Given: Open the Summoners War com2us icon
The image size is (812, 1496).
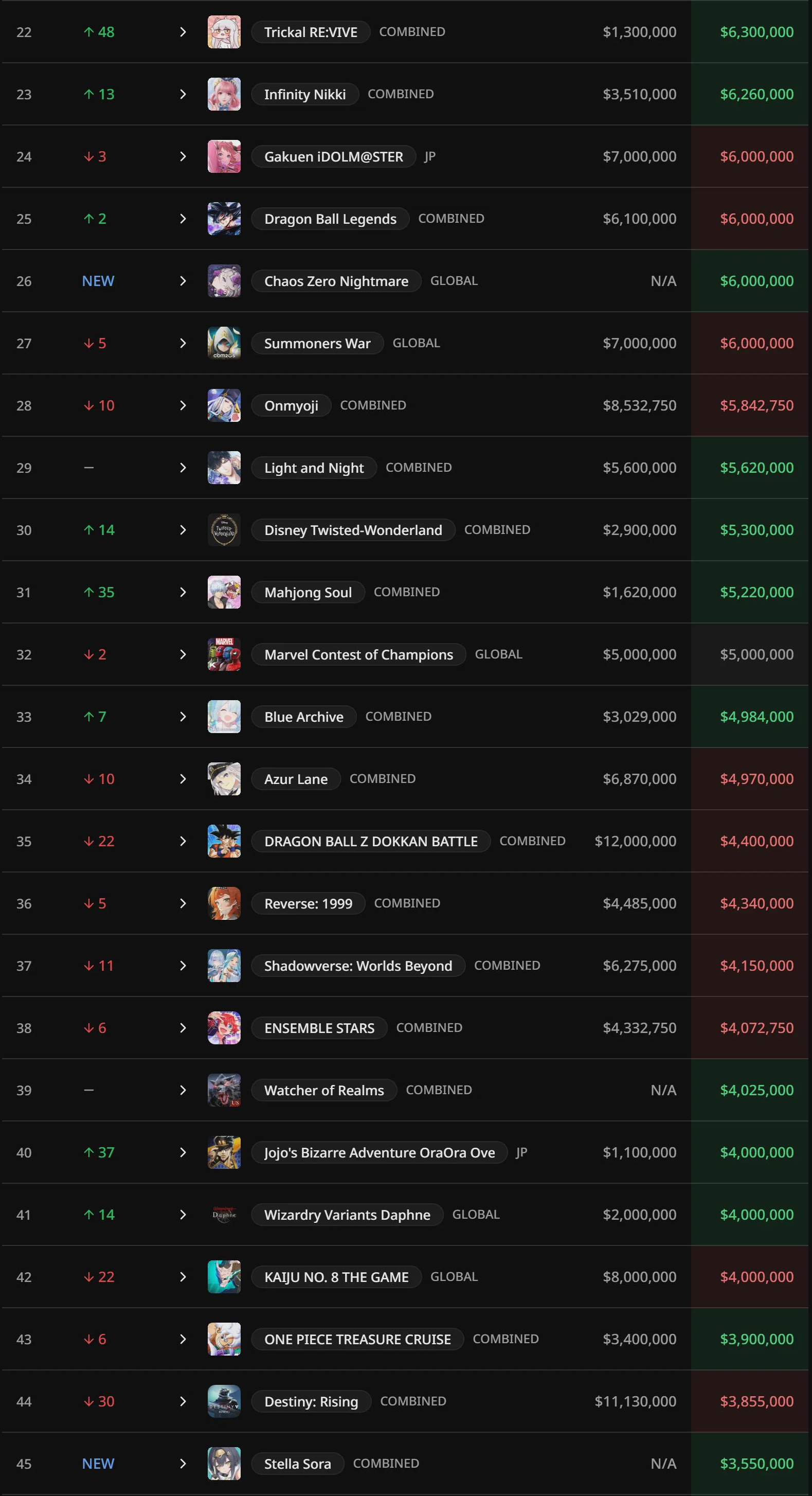Looking at the screenshot, I should pos(224,343).
